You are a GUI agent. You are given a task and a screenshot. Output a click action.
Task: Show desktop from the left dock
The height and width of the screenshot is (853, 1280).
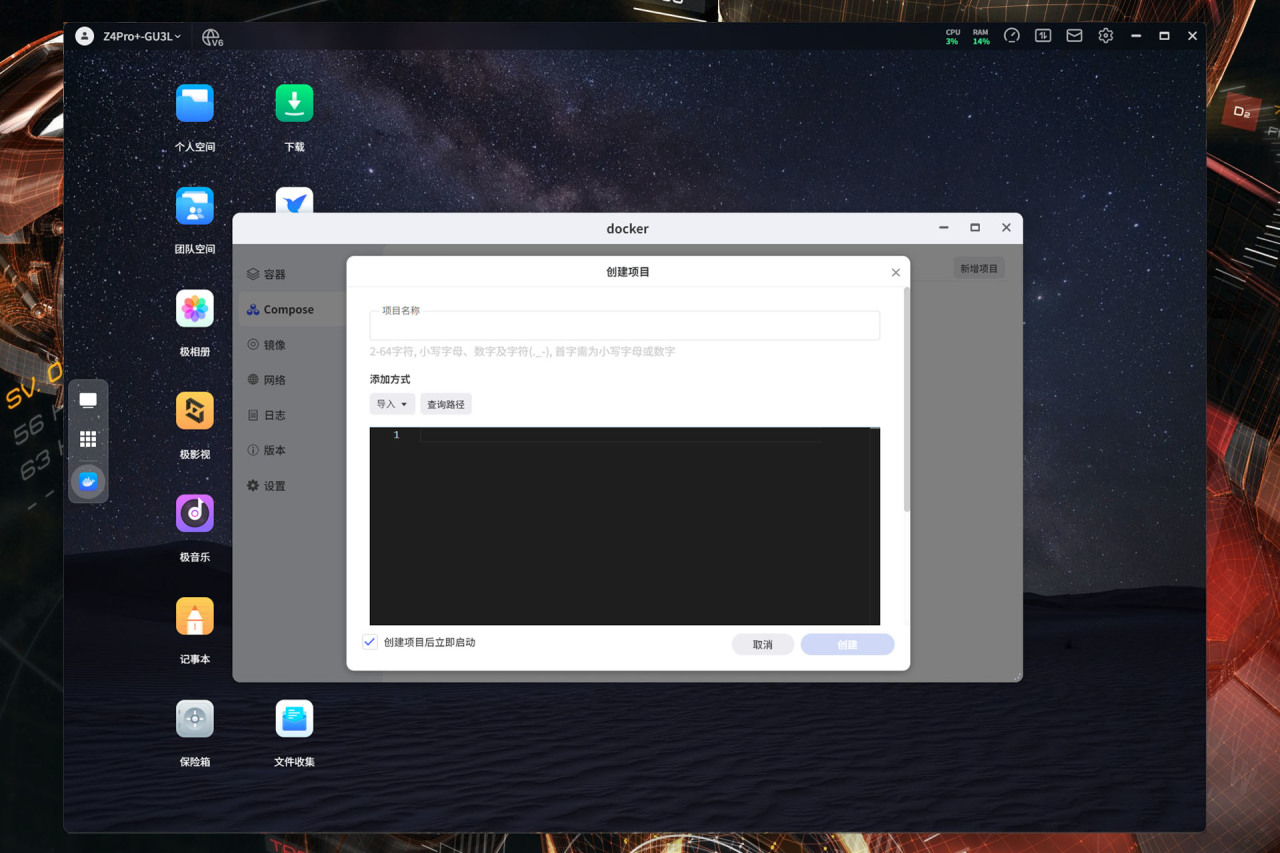[88, 400]
